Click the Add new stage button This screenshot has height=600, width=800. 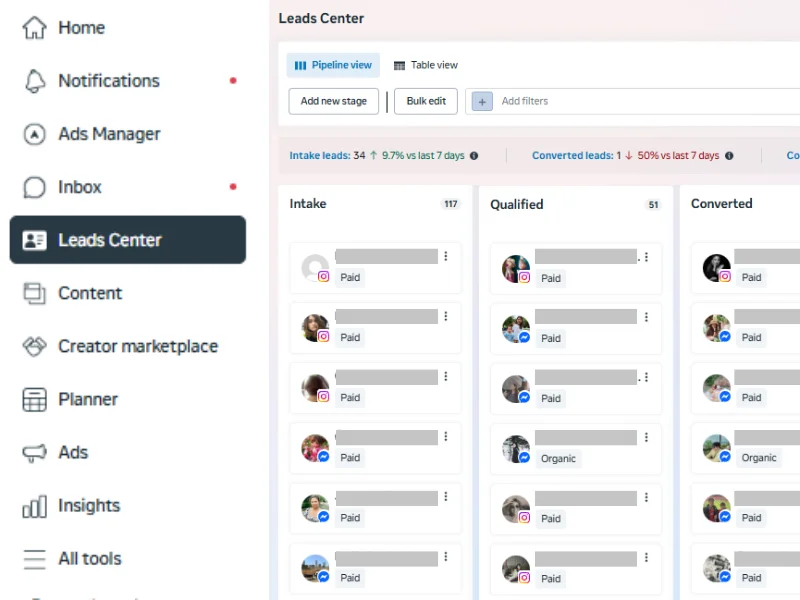(x=334, y=101)
